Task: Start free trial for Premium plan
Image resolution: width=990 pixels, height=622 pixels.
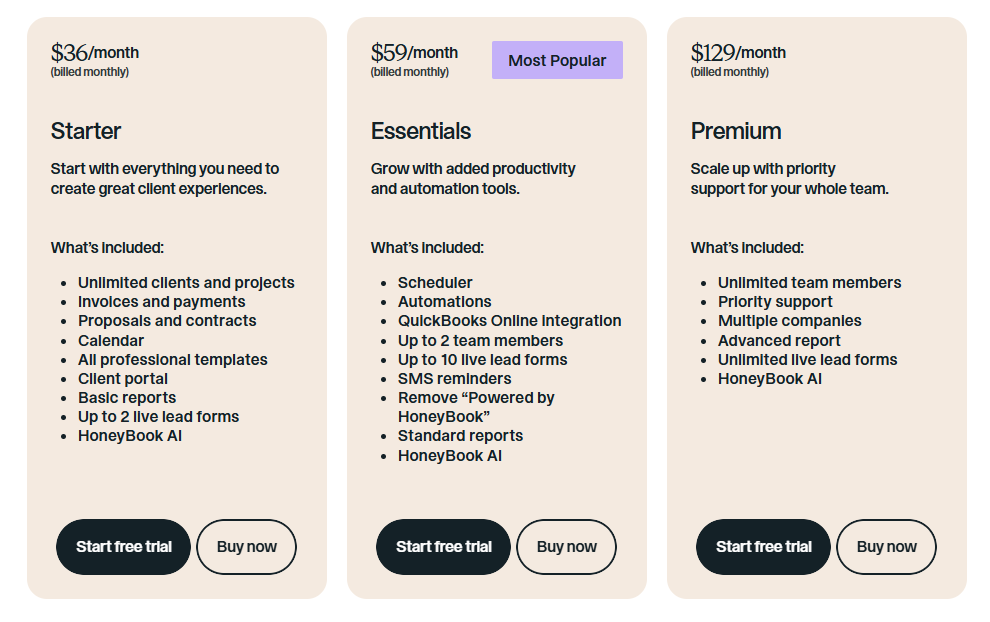Action: (x=763, y=547)
